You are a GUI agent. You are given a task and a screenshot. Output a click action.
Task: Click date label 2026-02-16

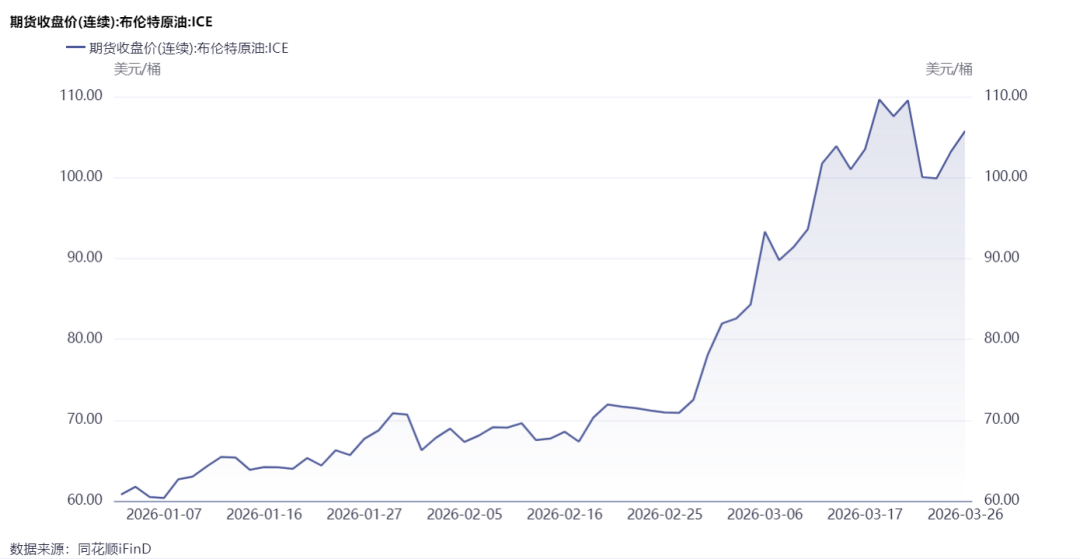pyautogui.click(x=565, y=515)
